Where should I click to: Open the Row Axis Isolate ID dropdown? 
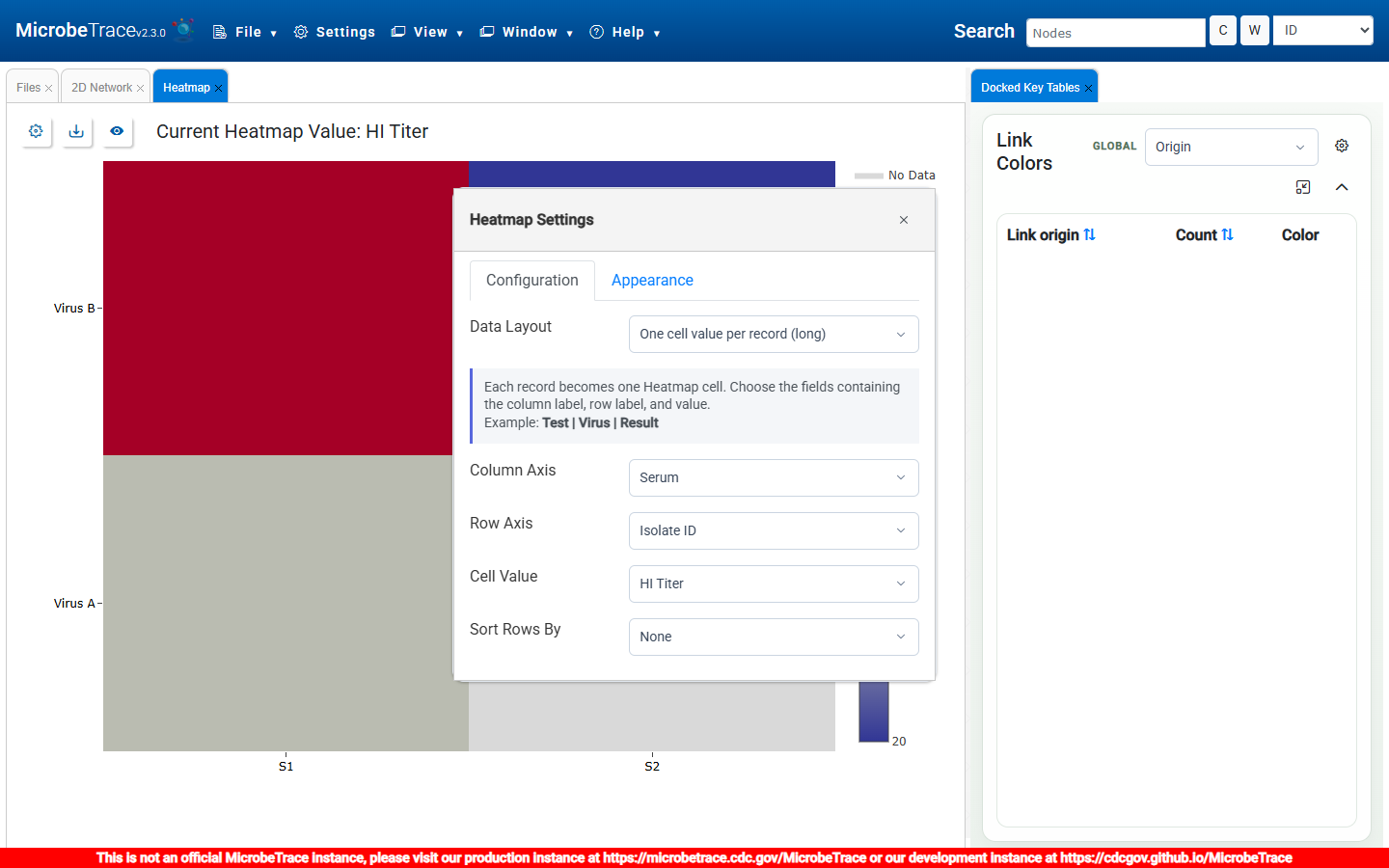click(774, 530)
